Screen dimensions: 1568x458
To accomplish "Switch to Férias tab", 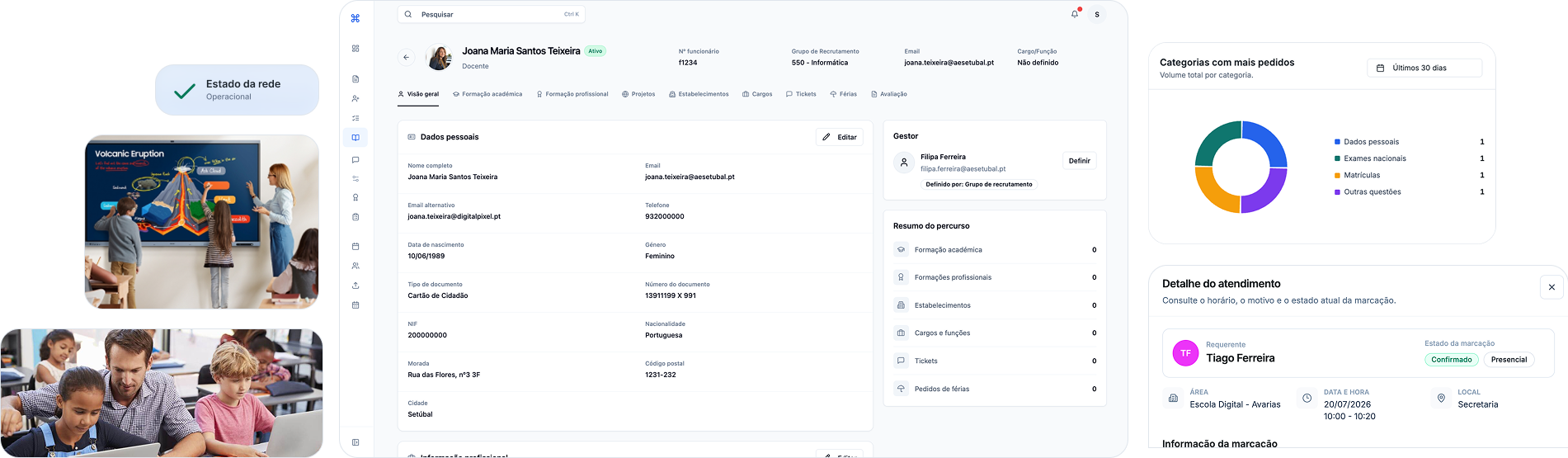I will (843, 94).
